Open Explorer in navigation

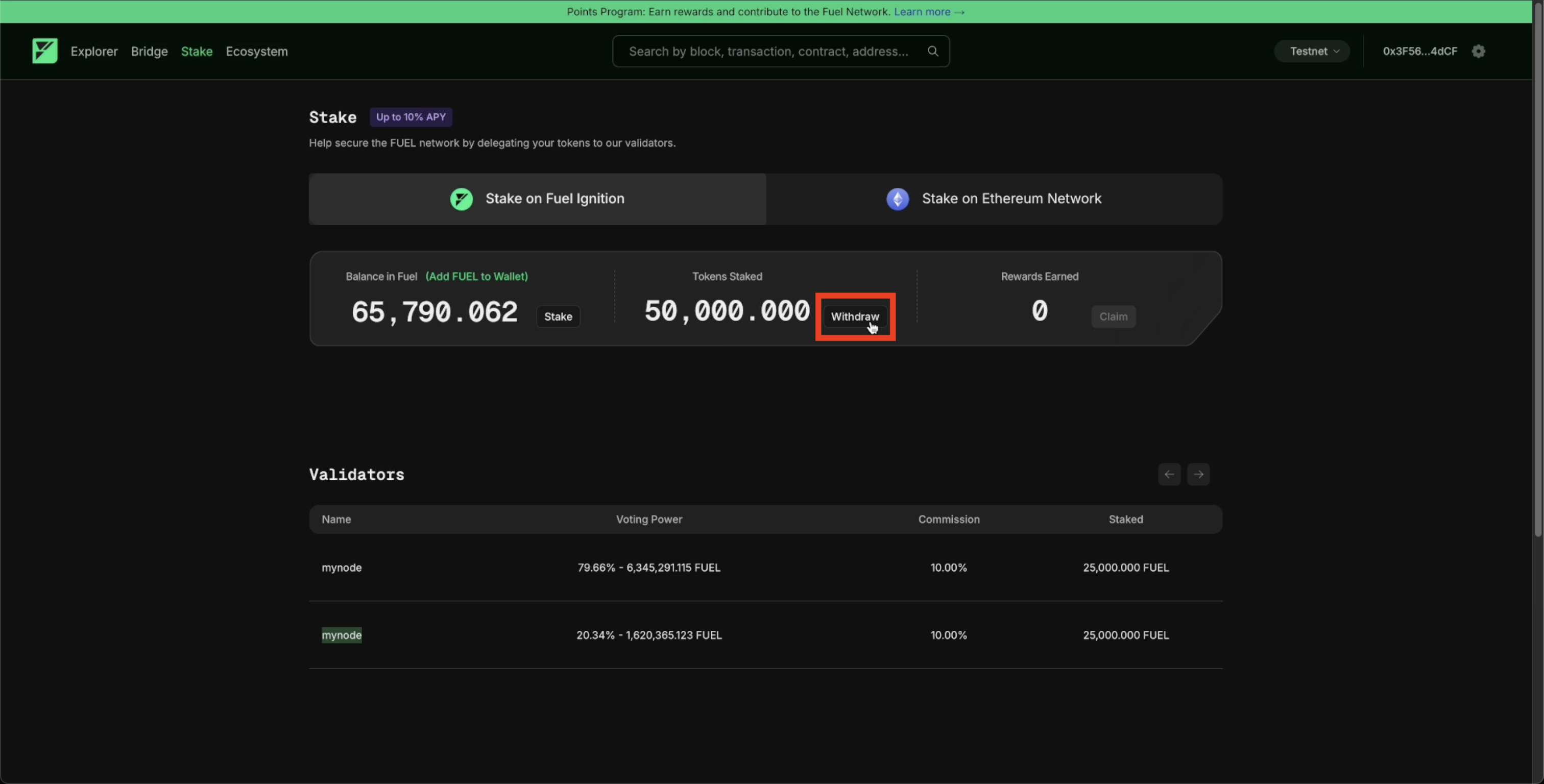pos(94,52)
